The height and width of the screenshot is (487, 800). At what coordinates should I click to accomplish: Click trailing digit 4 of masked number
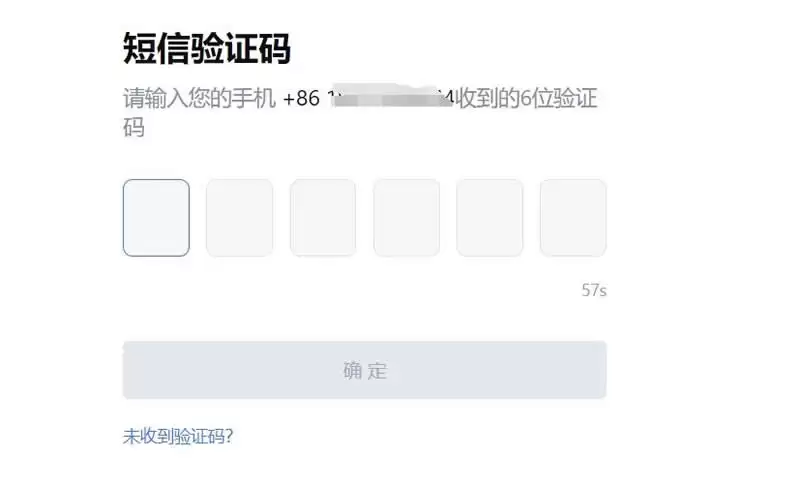449,100
